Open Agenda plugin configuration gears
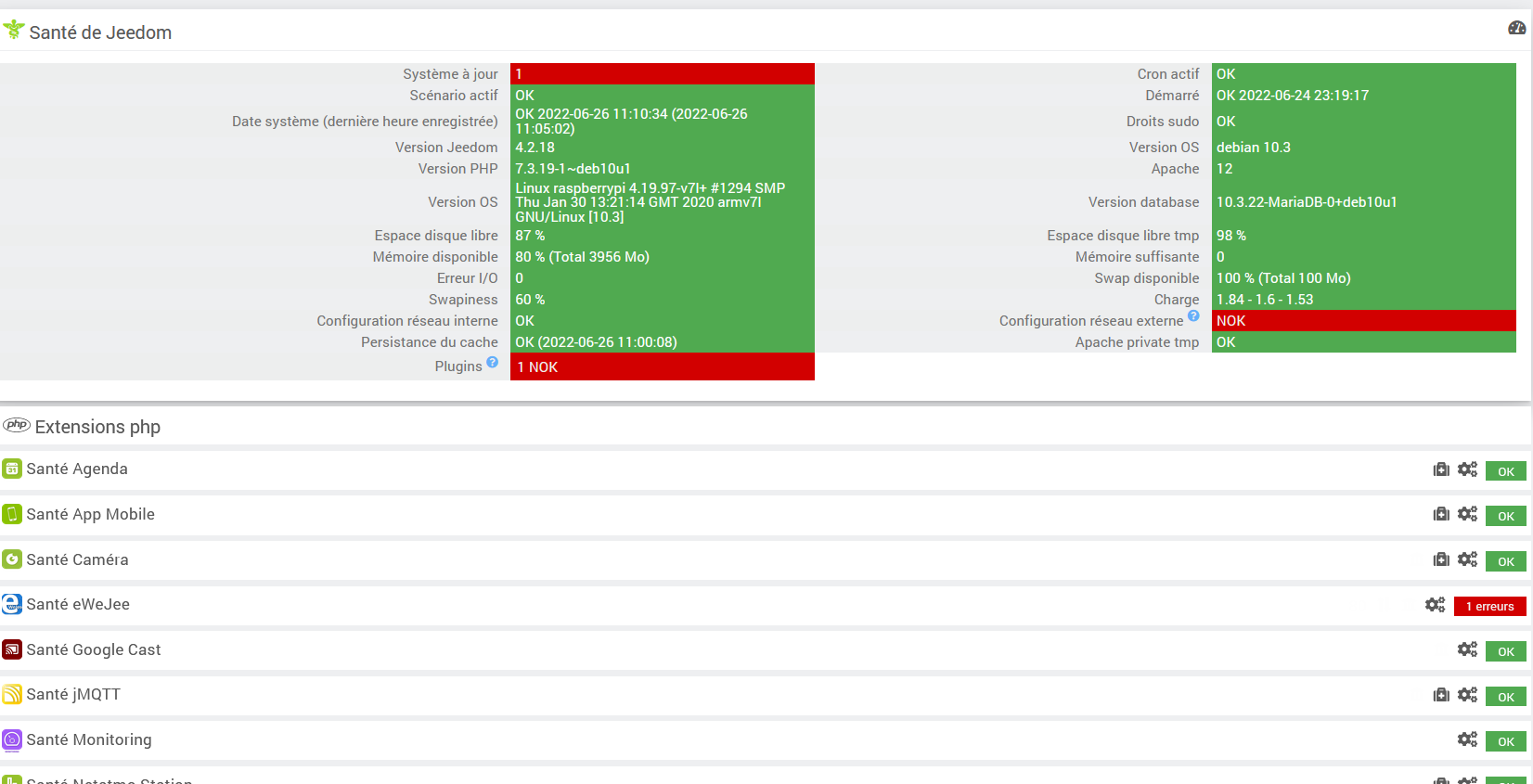1533x784 pixels. [x=1467, y=469]
